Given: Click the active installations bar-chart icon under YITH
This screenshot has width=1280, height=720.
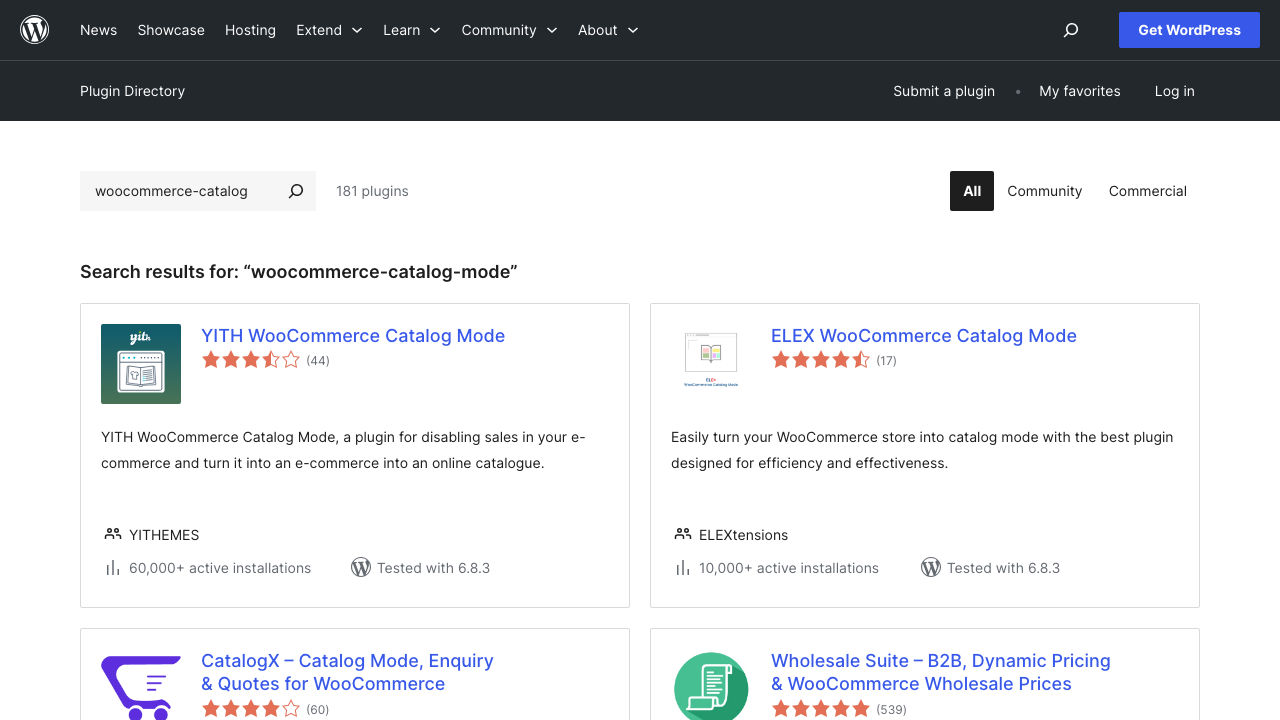Looking at the screenshot, I should [112, 567].
